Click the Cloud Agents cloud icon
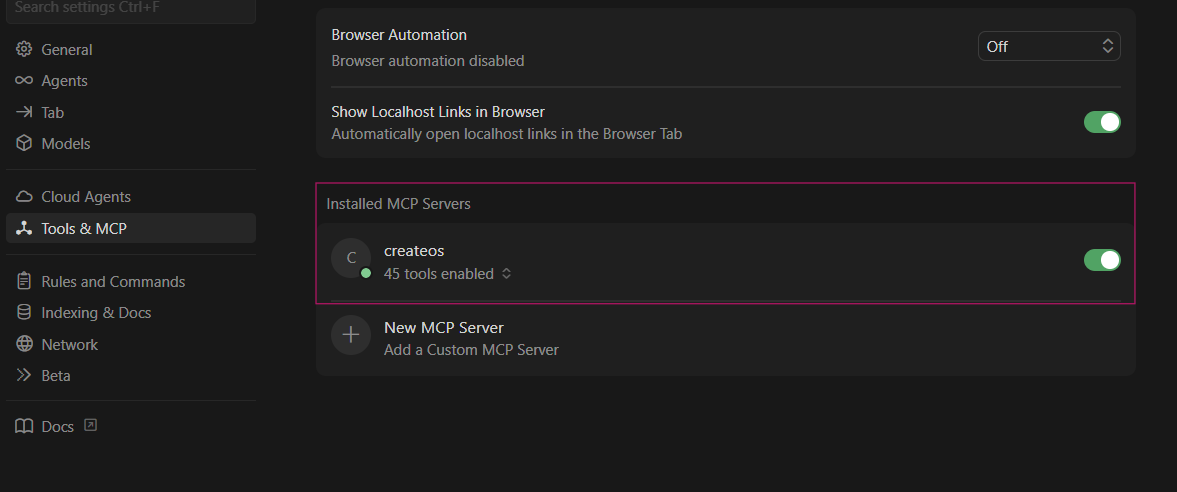 (x=24, y=197)
